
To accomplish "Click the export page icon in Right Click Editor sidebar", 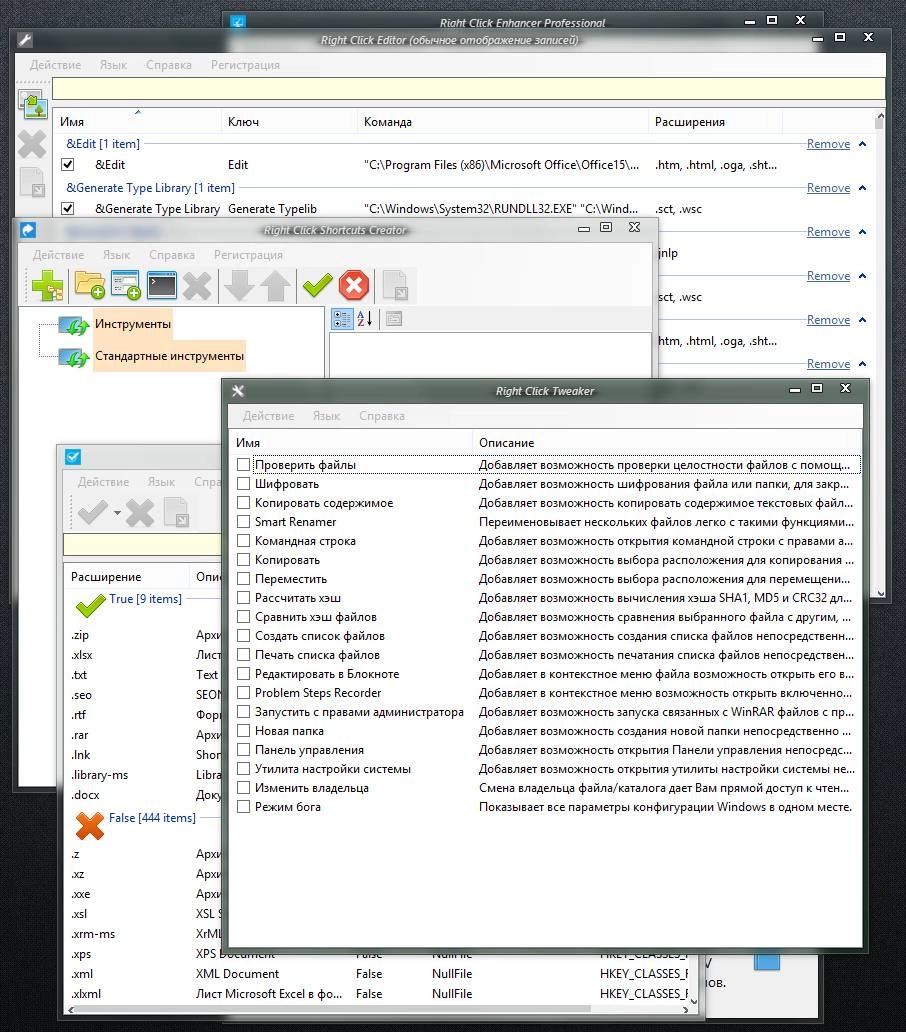I will pos(32,183).
